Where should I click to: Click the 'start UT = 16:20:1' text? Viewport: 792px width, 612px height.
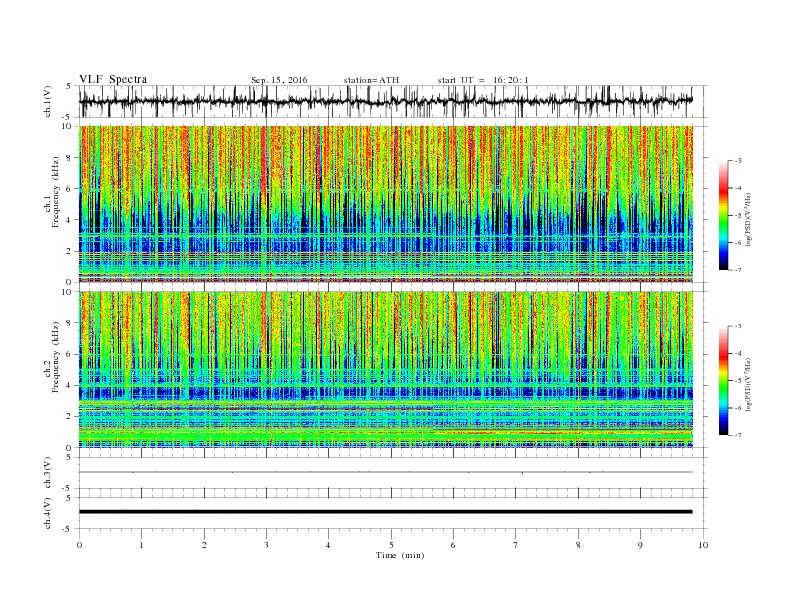(483, 80)
